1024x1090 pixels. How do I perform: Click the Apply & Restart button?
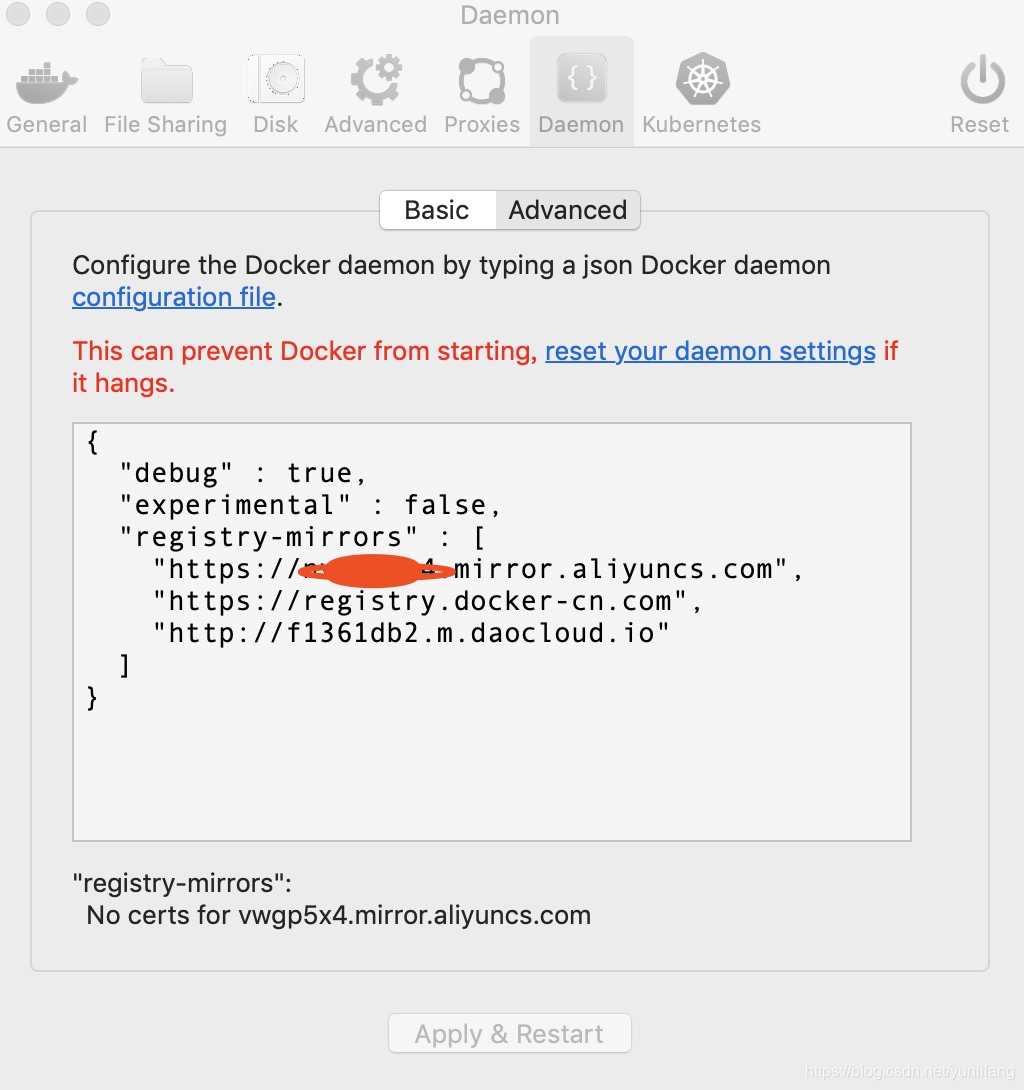point(510,1033)
